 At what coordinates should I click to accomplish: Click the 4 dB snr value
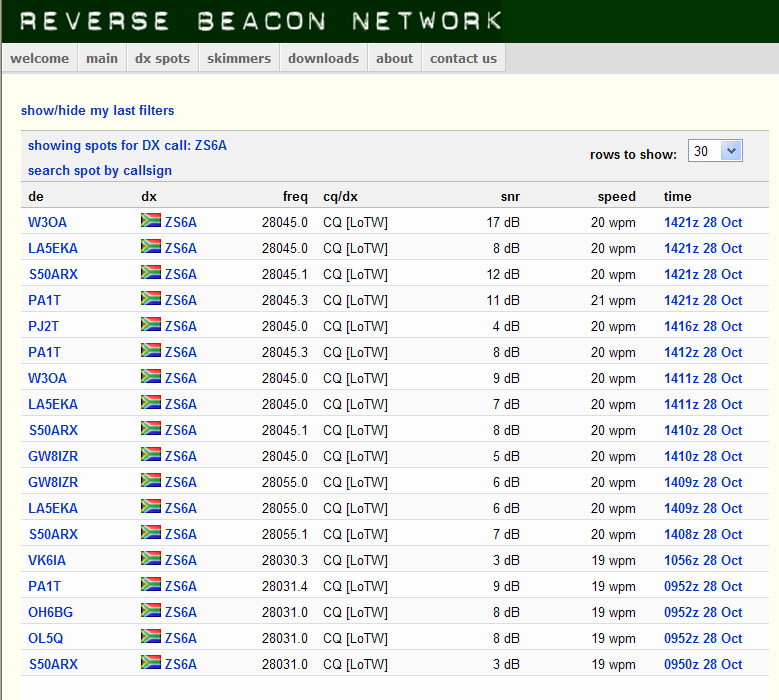click(x=506, y=326)
